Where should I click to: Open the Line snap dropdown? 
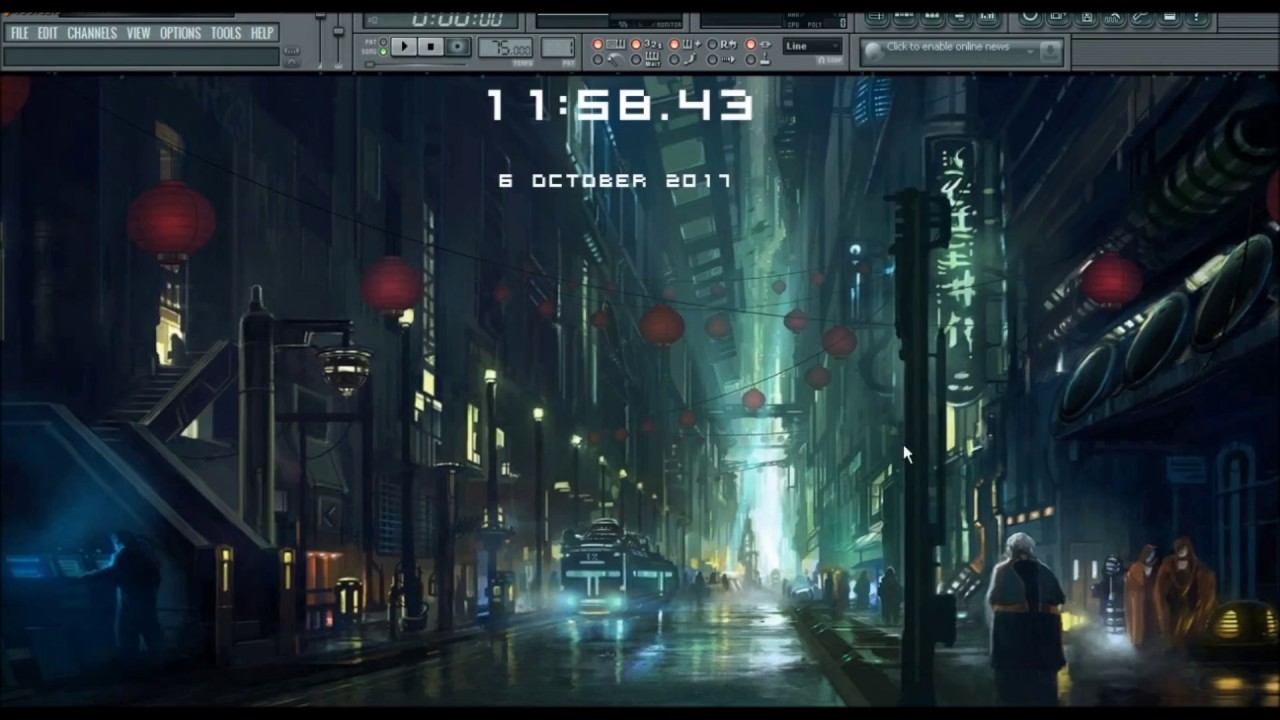tap(812, 46)
